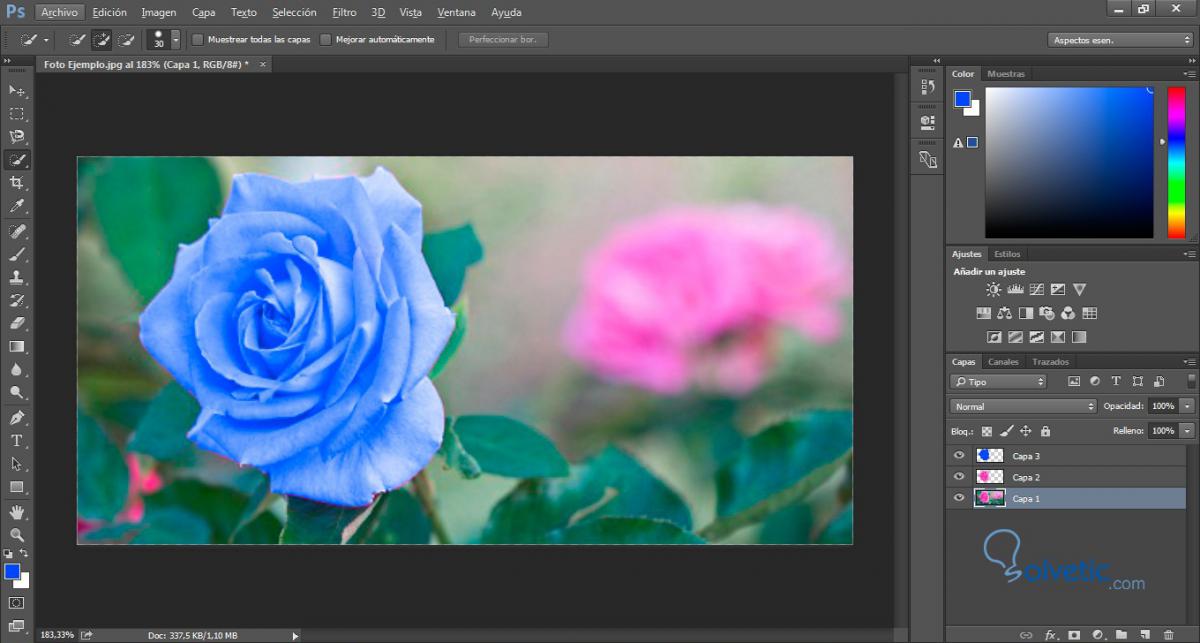1200x643 pixels.
Task: Expand the Opacidad dropdown arrow
Action: 1187,407
